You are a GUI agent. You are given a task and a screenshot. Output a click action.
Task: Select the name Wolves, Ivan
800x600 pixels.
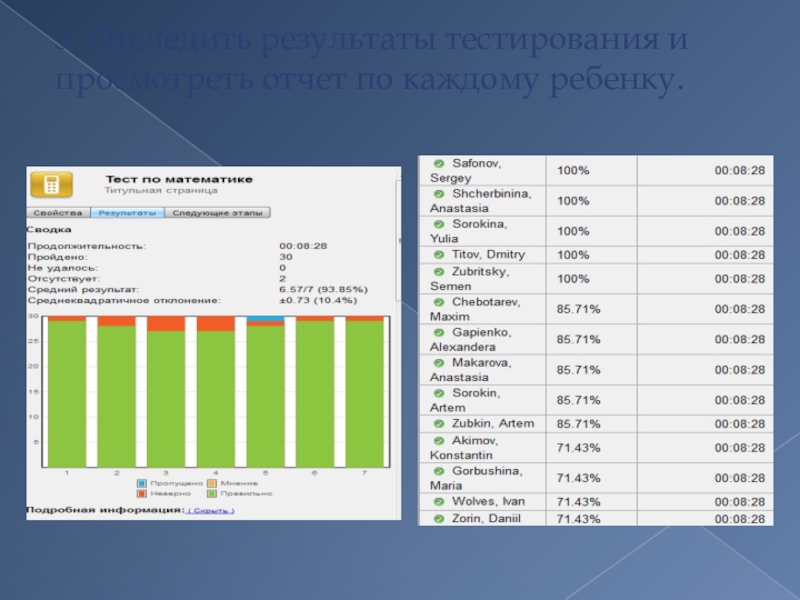pos(488,502)
